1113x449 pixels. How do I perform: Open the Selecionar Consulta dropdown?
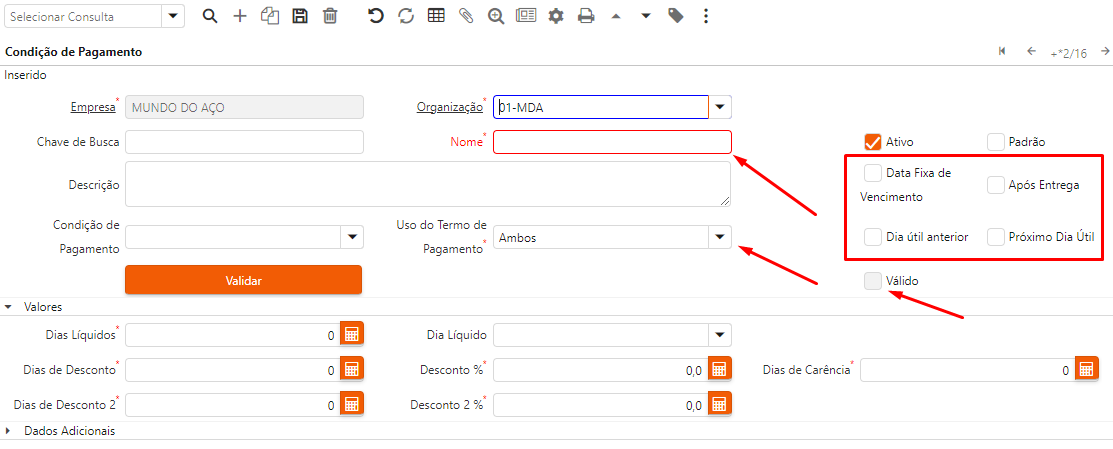pyautogui.click(x=173, y=17)
